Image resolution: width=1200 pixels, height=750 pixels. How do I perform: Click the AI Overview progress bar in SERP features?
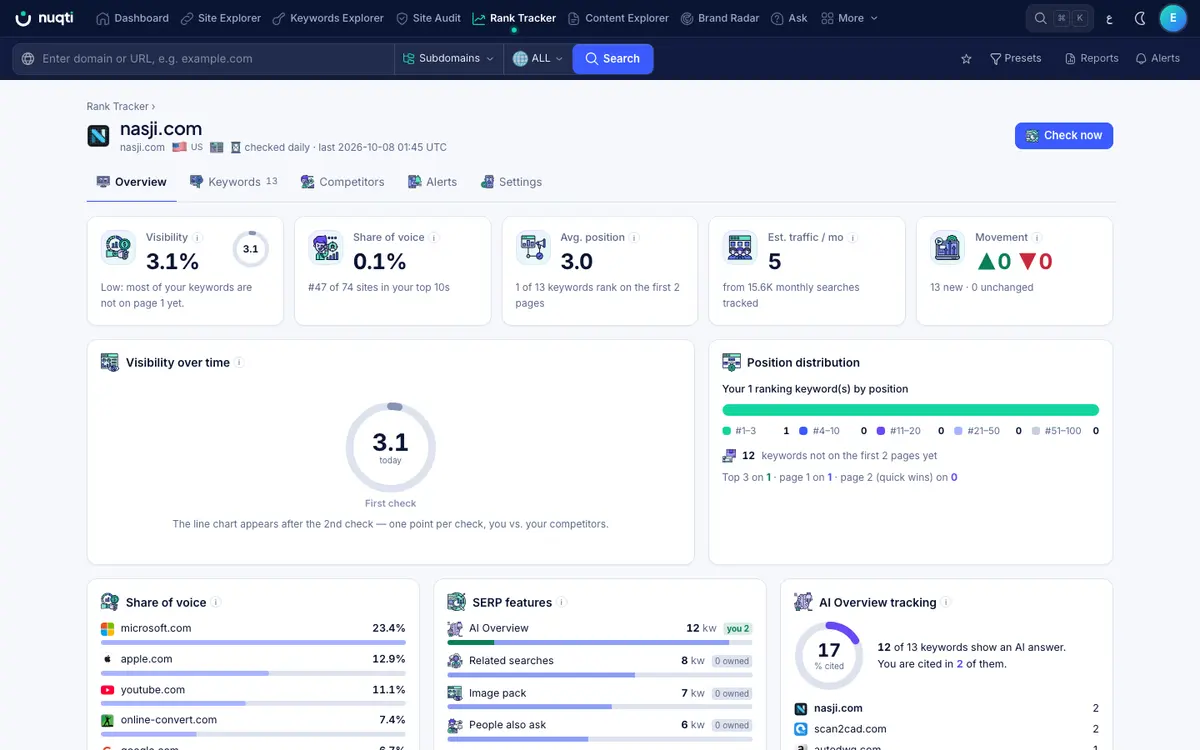click(x=598, y=642)
